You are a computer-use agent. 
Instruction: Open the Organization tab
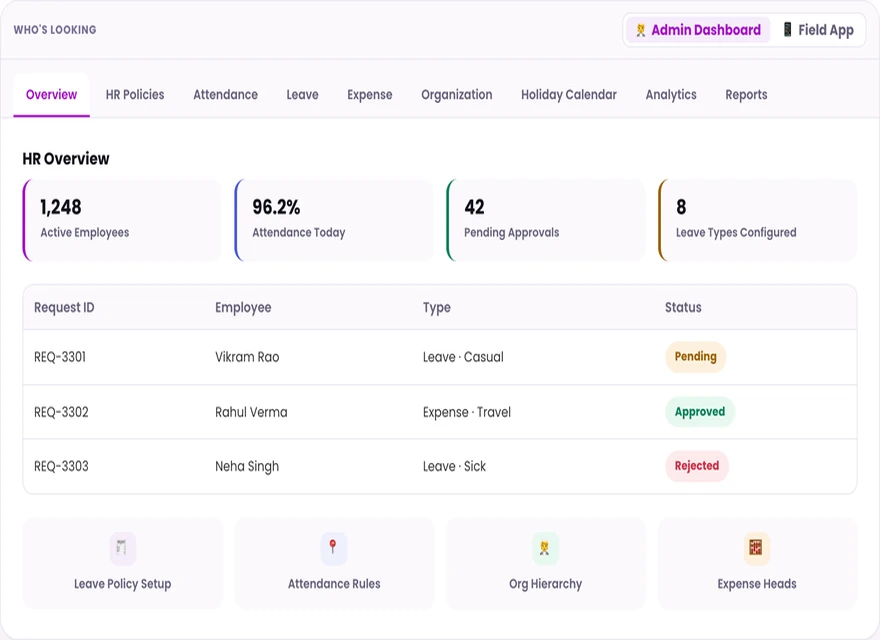pyautogui.click(x=457, y=95)
